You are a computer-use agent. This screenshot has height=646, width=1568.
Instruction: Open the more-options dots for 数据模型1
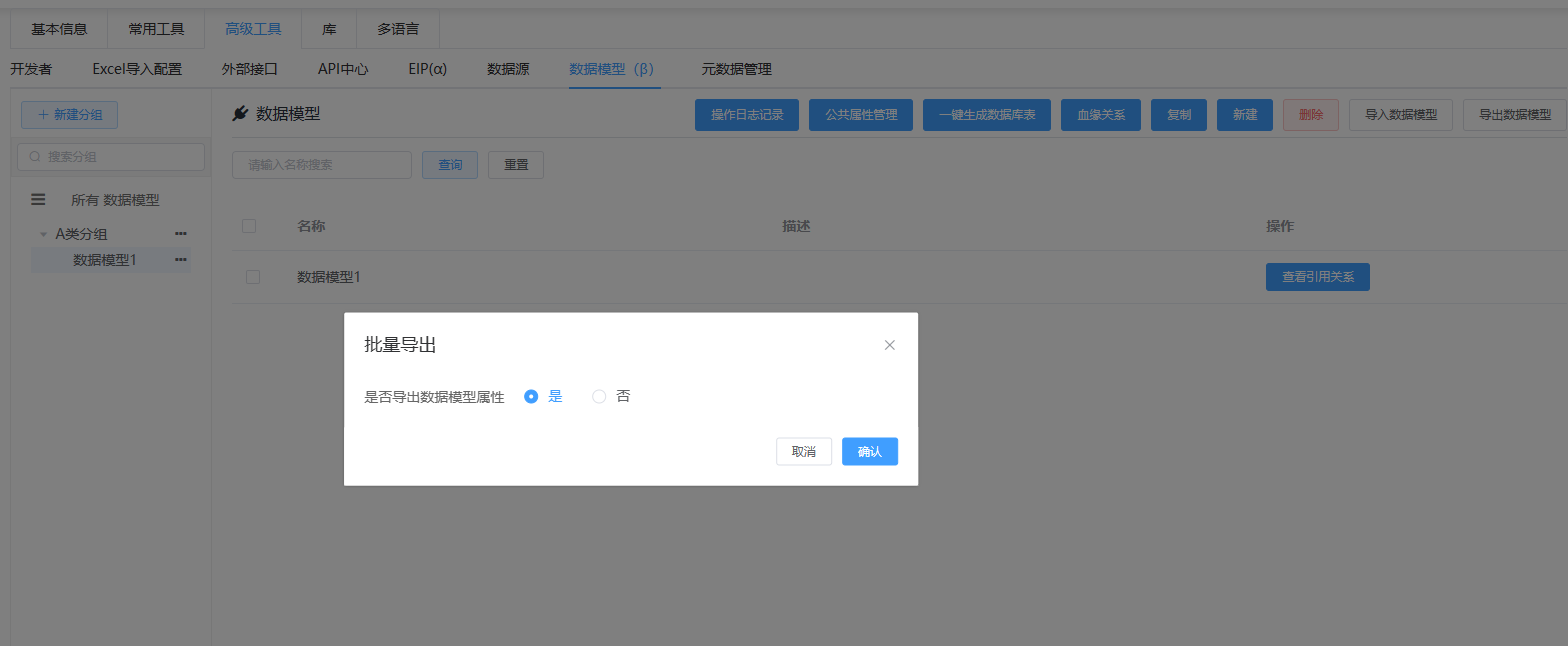point(181,260)
